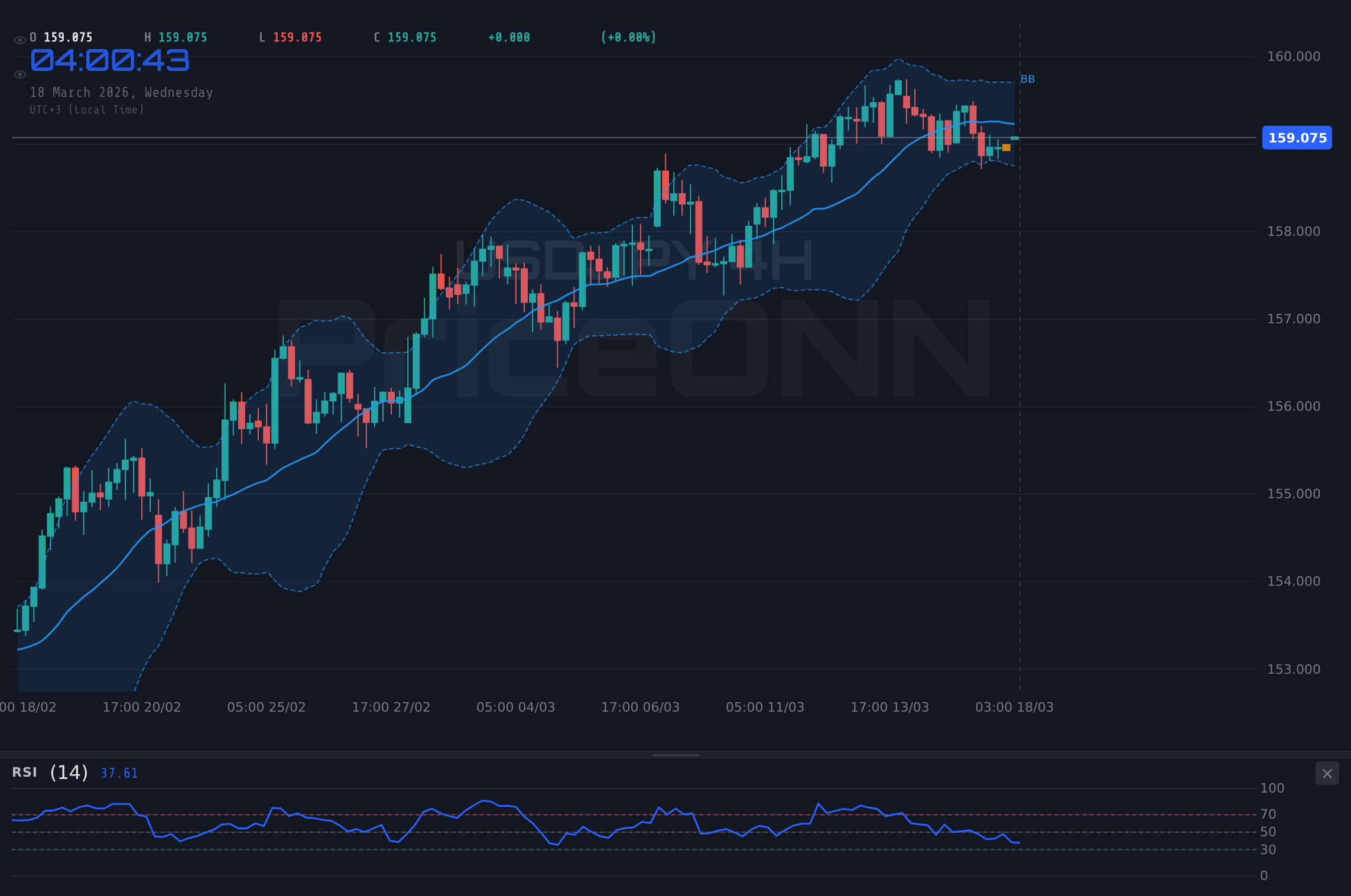Click the 17:00 06/03 time axis label

[641, 707]
